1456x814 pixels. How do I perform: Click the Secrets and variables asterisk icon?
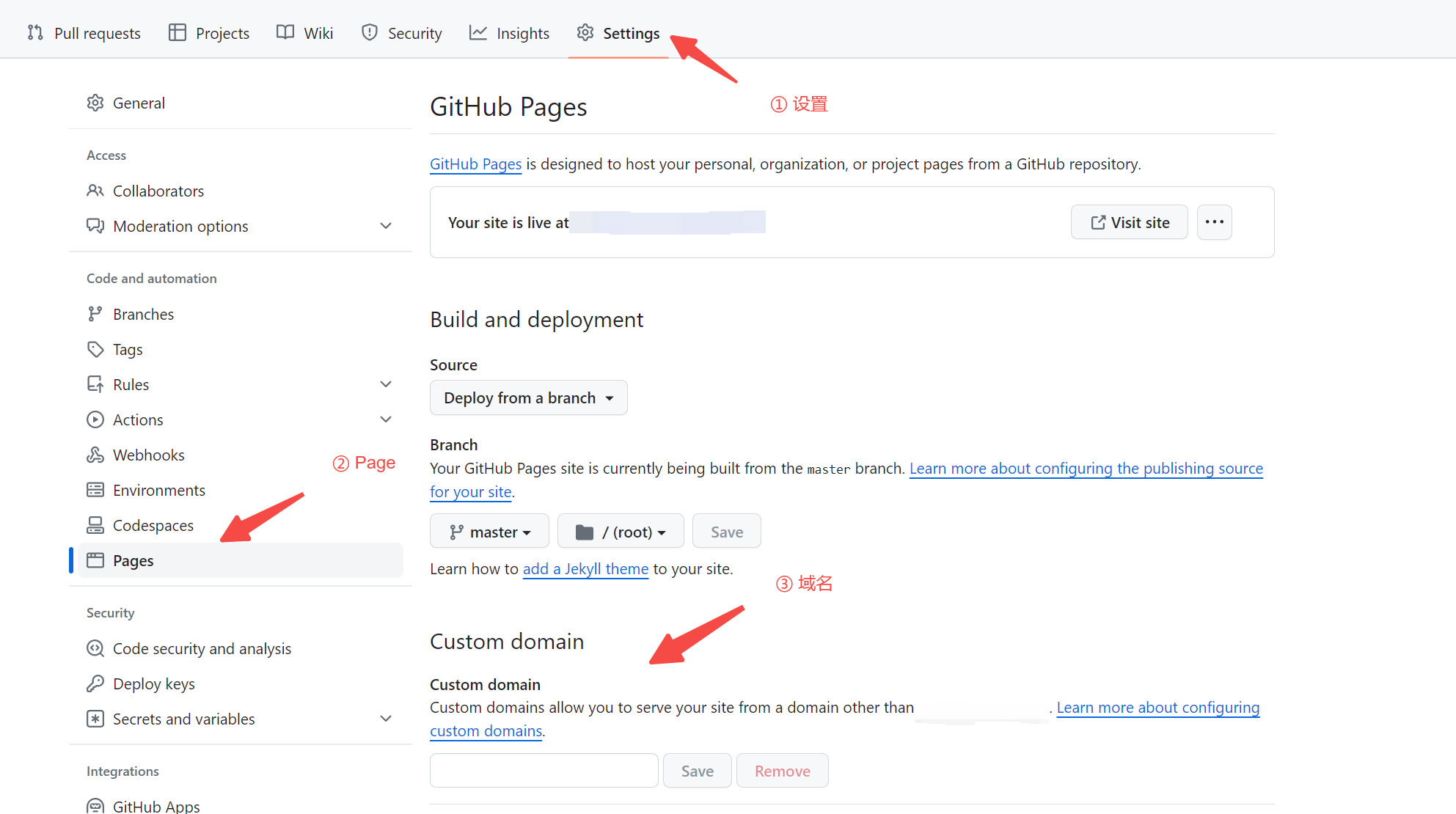click(x=95, y=719)
